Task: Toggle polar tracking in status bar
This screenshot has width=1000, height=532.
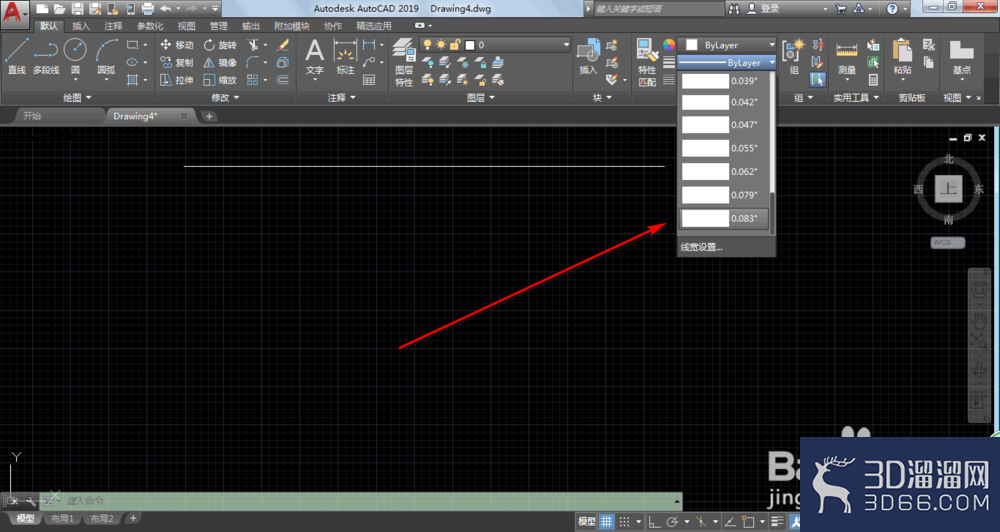Action: (672, 521)
